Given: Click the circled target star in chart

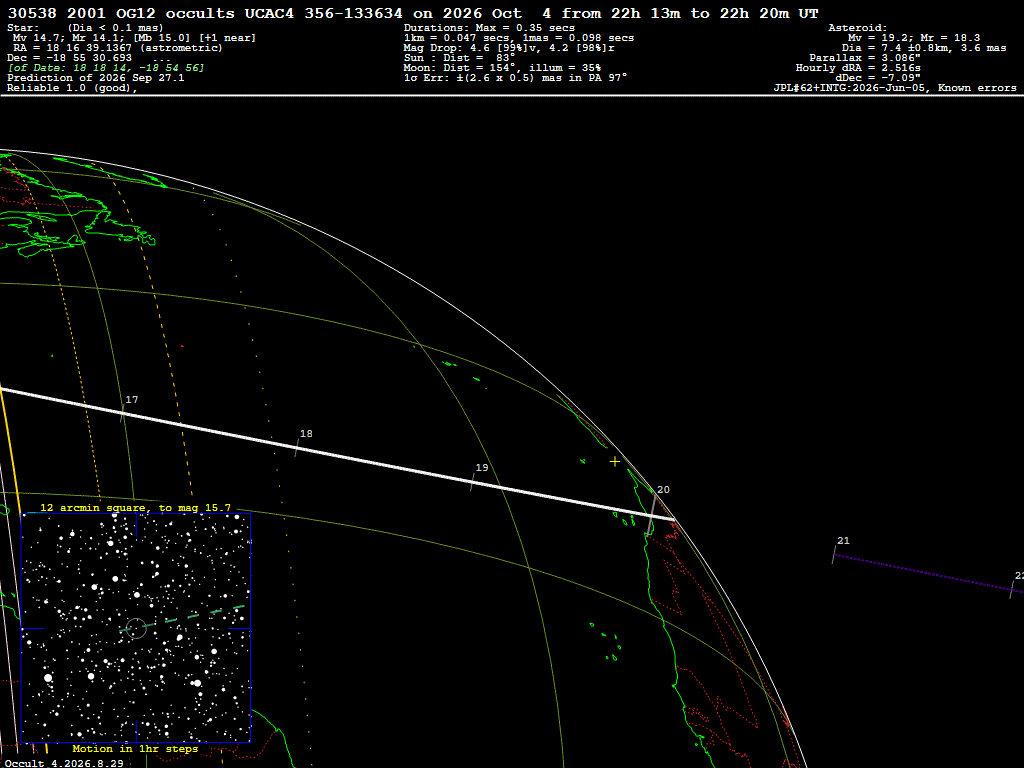Looking at the screenshot, I should pyautogui.click(x=136, y=628).
